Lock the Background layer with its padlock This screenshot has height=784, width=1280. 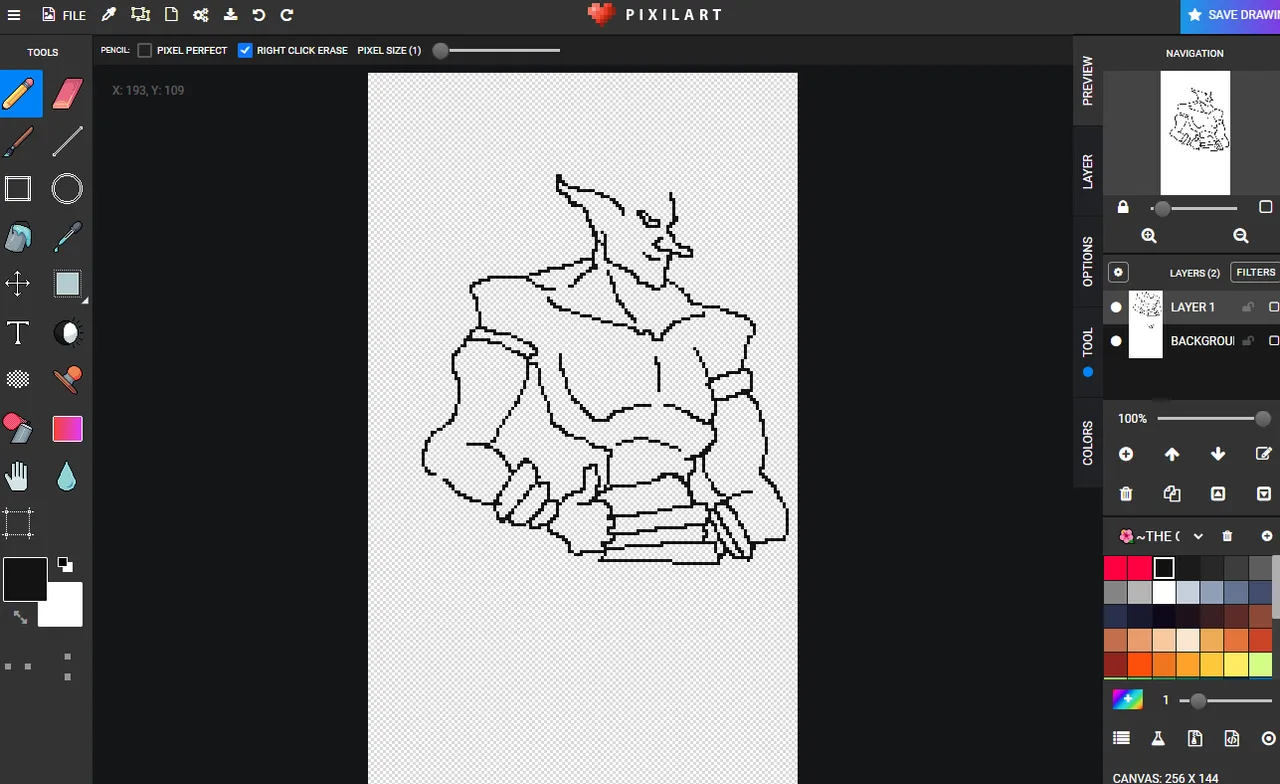pyautogui.click(x=1248, y=341)
